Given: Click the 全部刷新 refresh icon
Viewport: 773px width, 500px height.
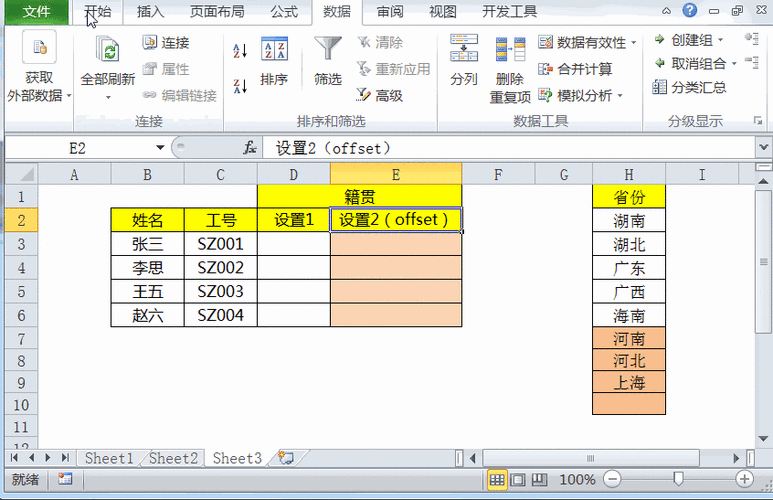Looking at the screenshot, I should tap(107, 48).
